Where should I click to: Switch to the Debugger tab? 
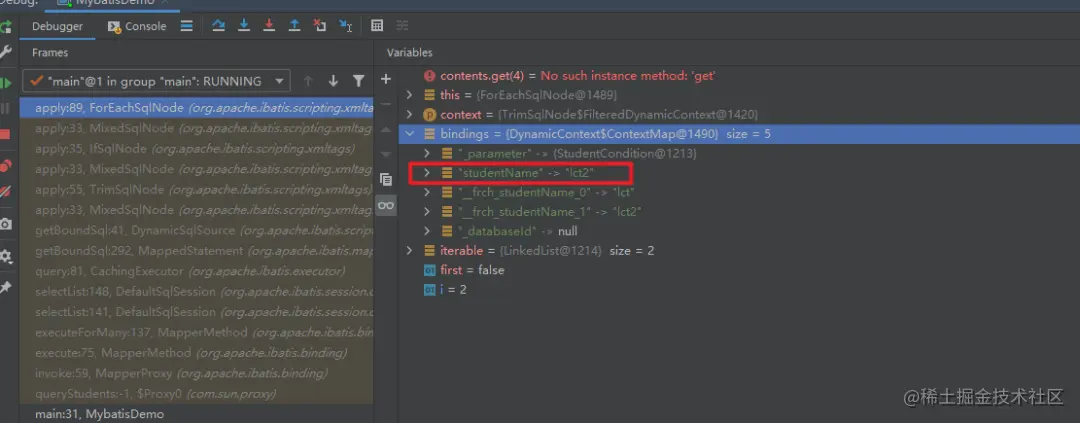pos(57,26)
